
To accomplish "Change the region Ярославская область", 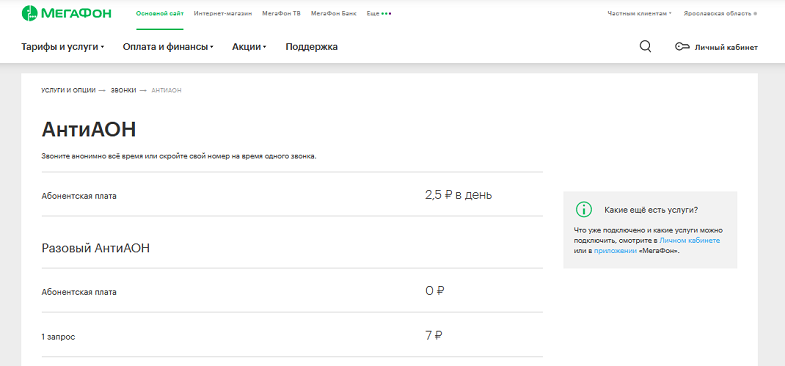I will pyautogui.click(x=720, y=14).
